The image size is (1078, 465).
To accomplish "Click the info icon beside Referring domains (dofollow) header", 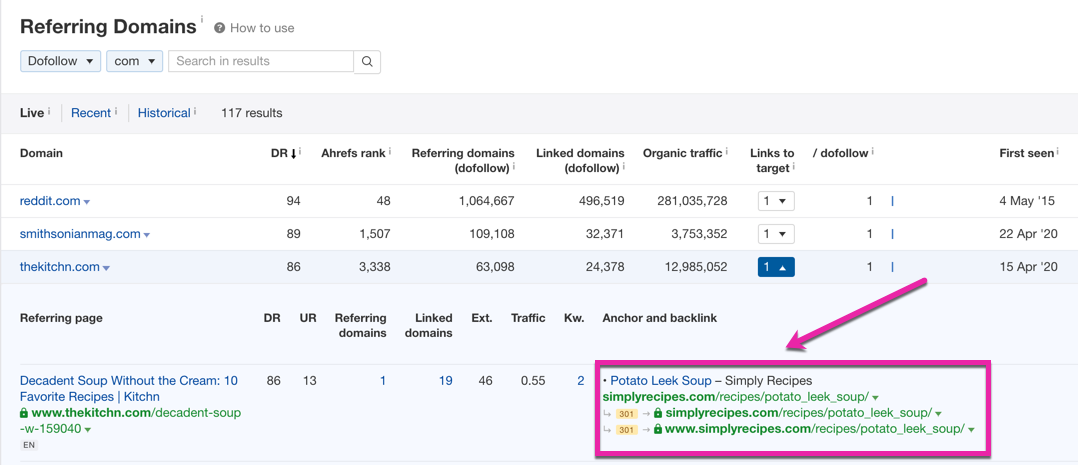I will pyautogui.click(x=515, y=166).
